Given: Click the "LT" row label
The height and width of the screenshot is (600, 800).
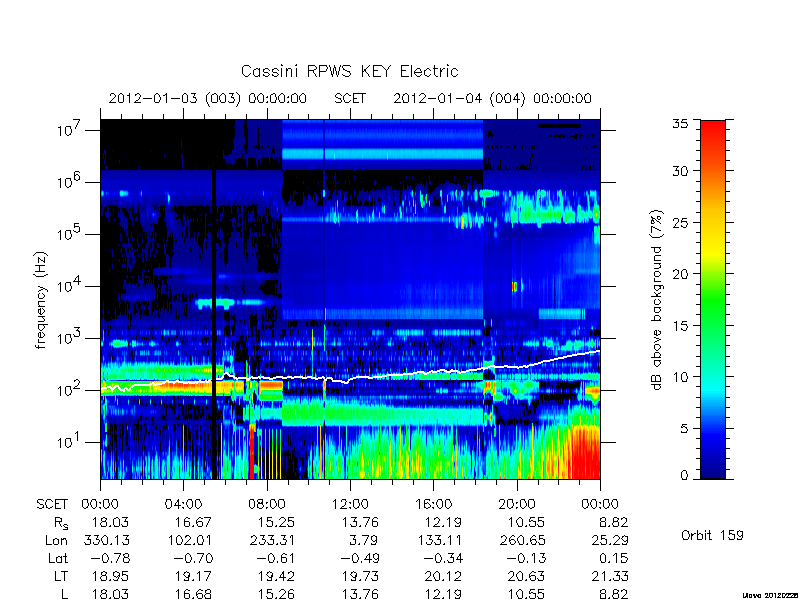Looking at the screenshot, I should (60, 577).
